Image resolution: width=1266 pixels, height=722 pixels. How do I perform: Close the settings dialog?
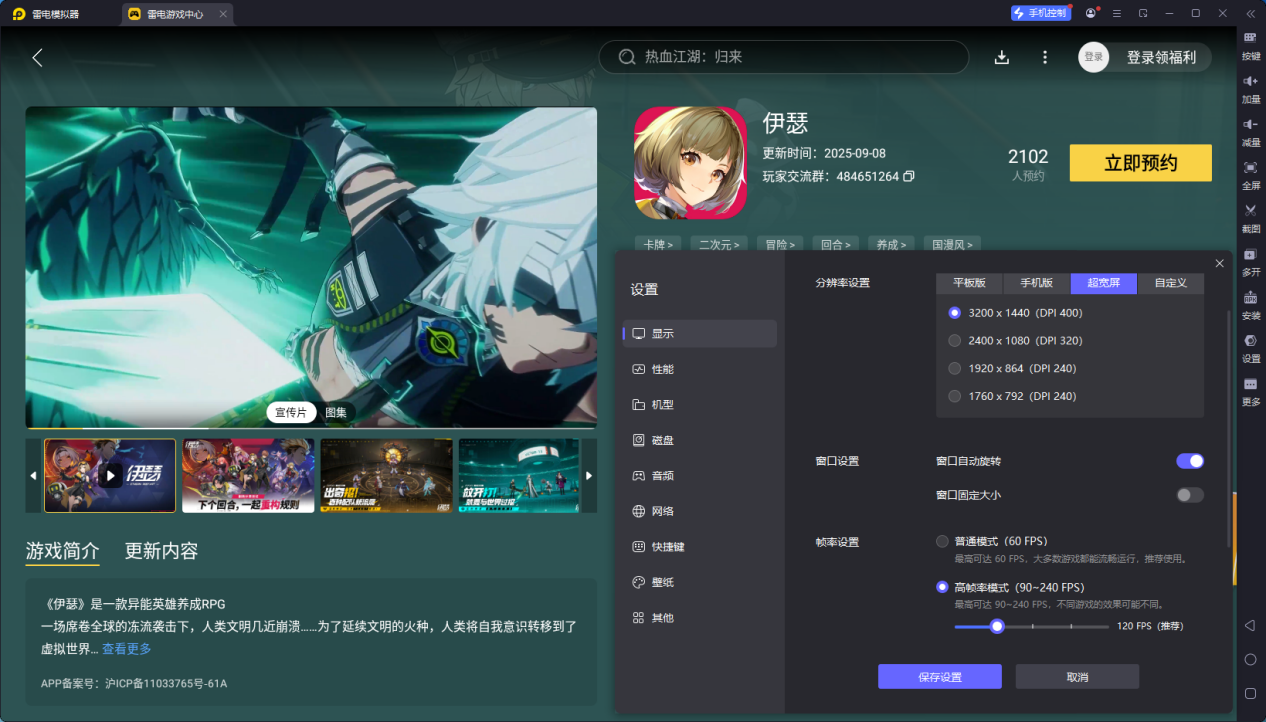1219,263
